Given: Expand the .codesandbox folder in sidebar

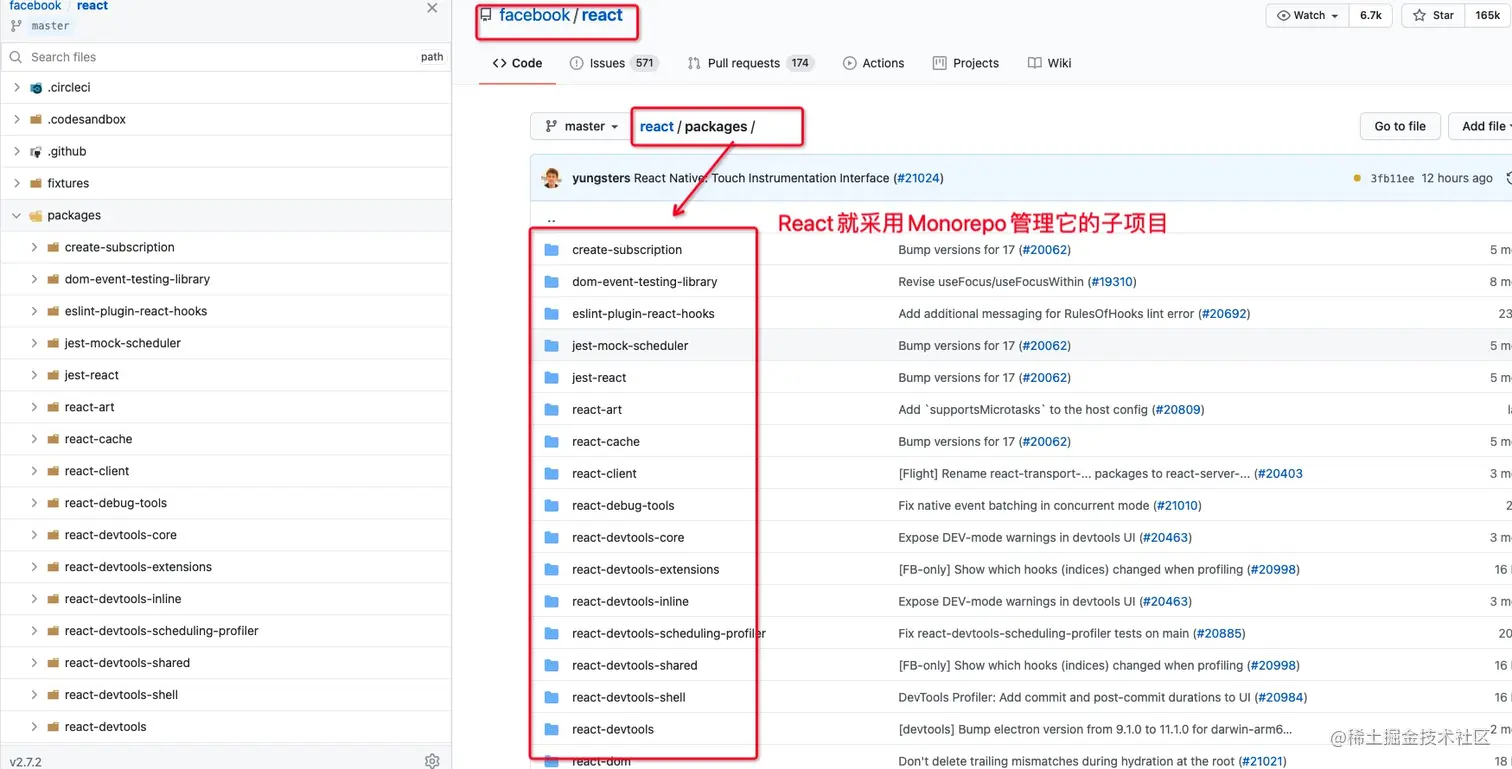Looking at the screenshot, I should coord(17,119).
